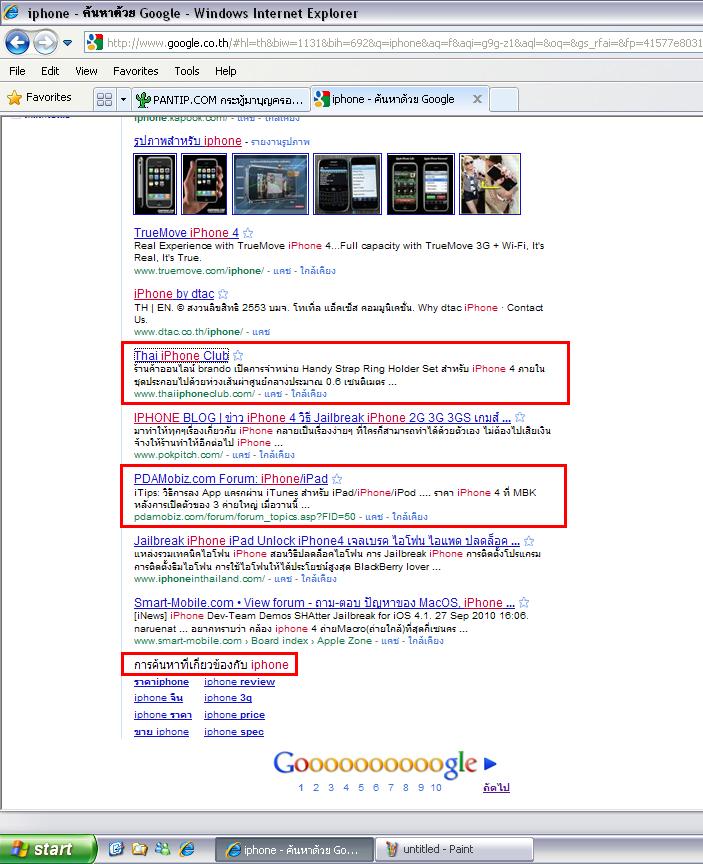Star the IPHONE BLOG result
703x864 pixels.
(520, 417)
